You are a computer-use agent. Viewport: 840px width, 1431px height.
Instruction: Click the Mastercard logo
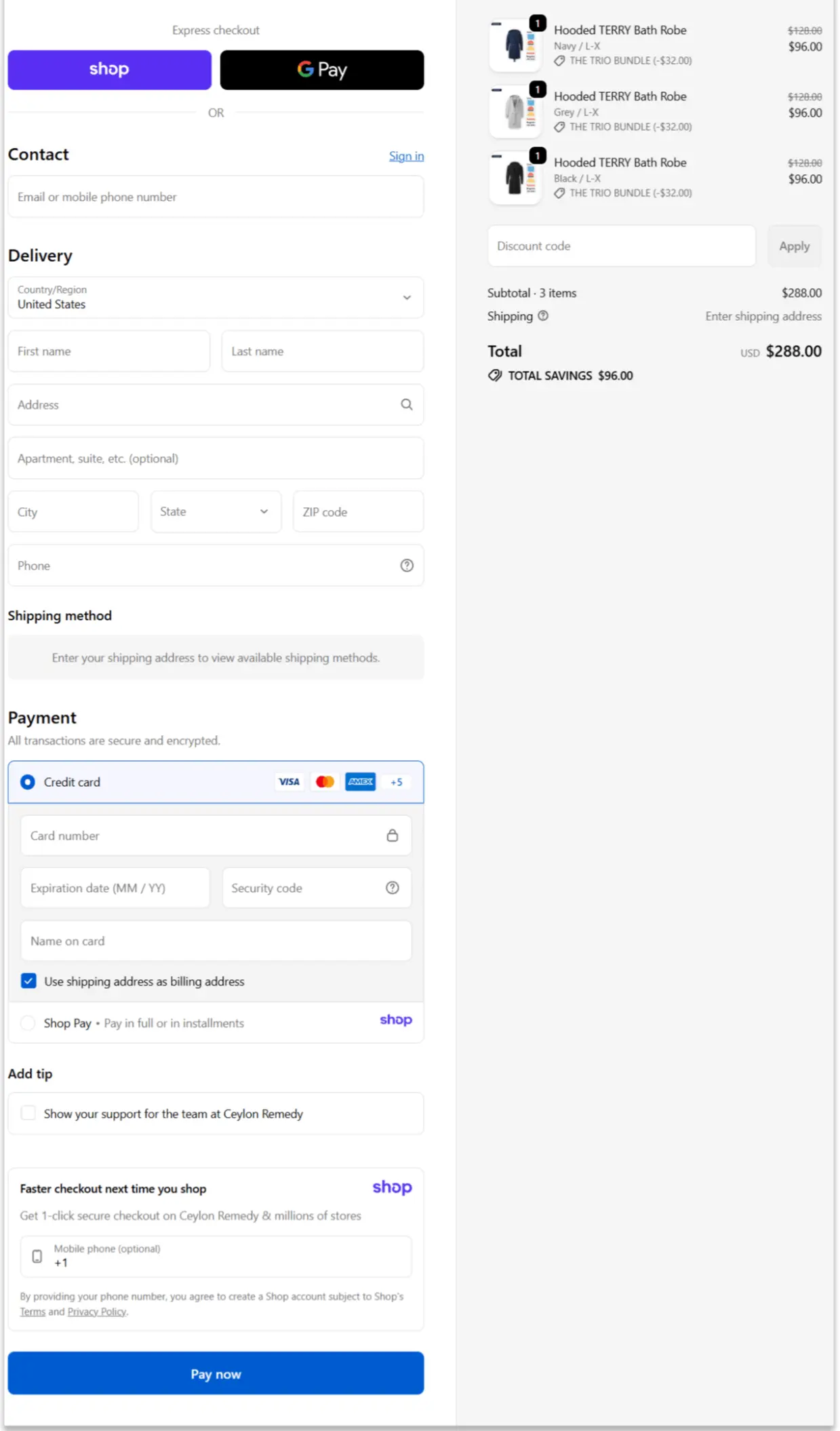[325, 782]
